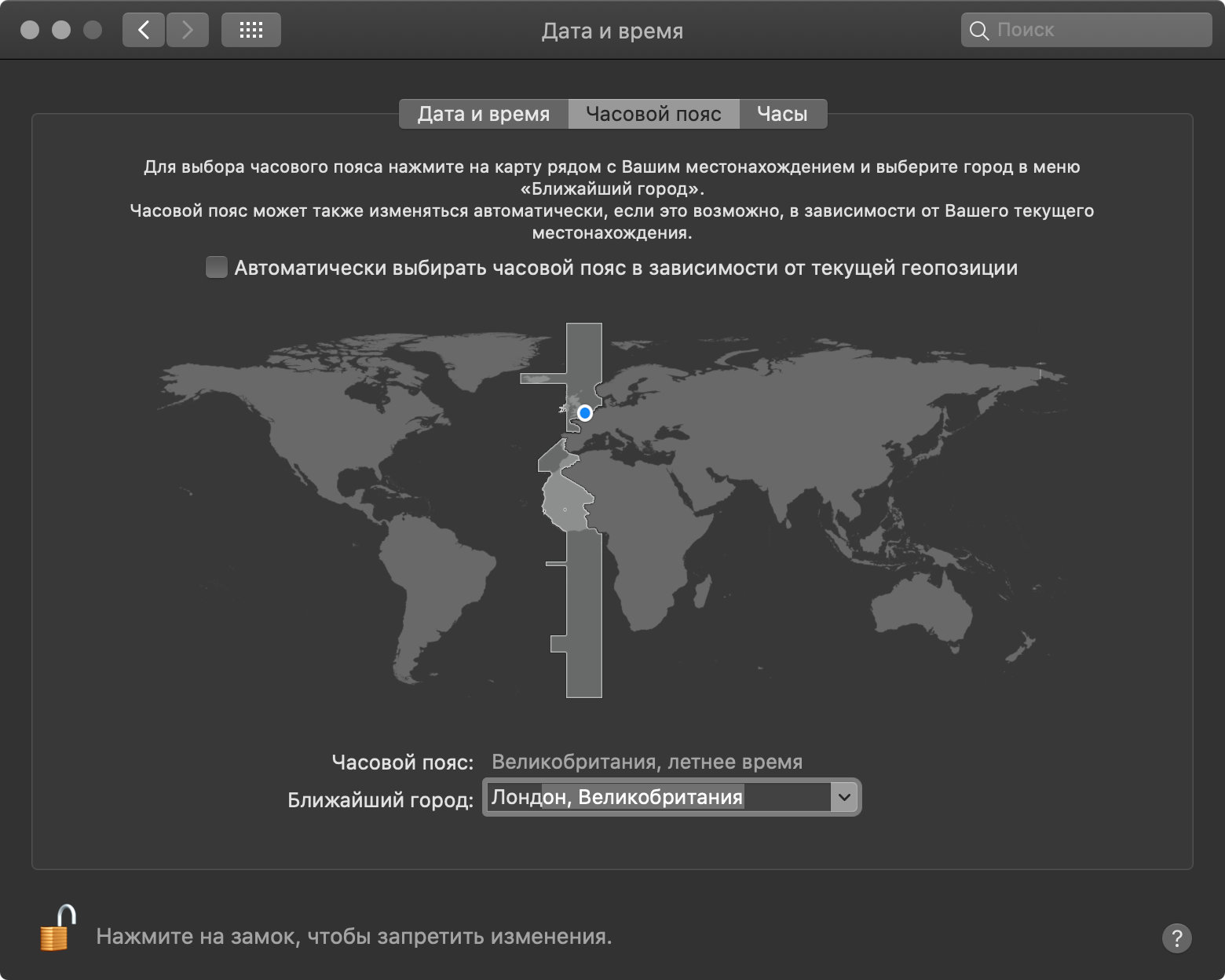Go back using the left arrow button
This screenshot has width=1225, height=980.
coord(144,31)
